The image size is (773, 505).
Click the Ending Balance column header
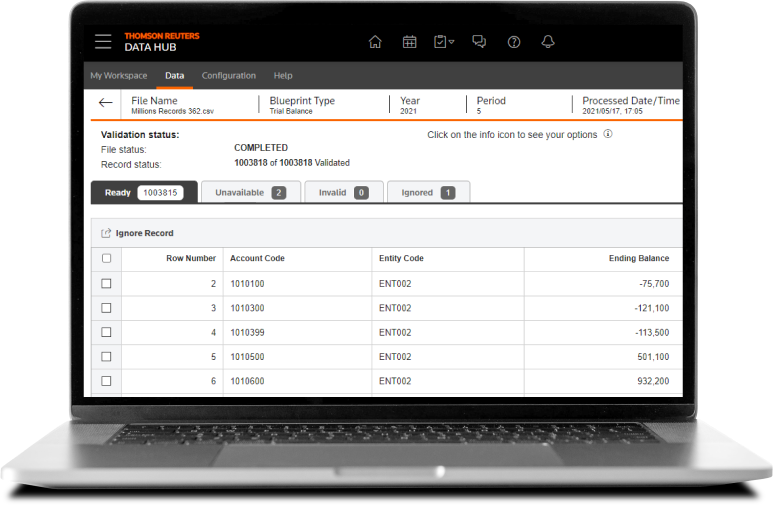(x=638, y=258)
